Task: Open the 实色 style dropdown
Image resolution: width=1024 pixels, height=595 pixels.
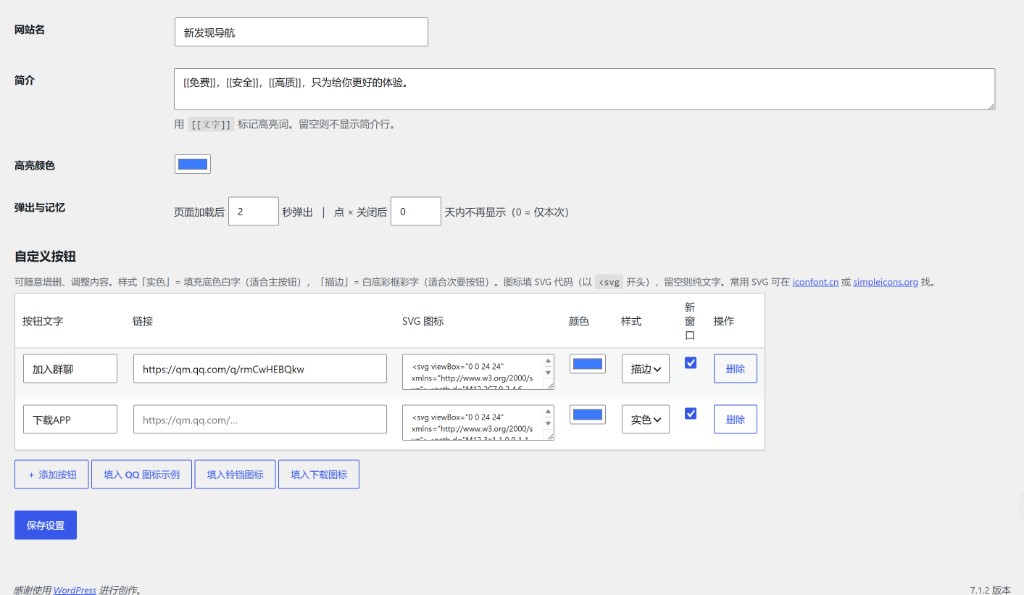Action: point(646,419)
